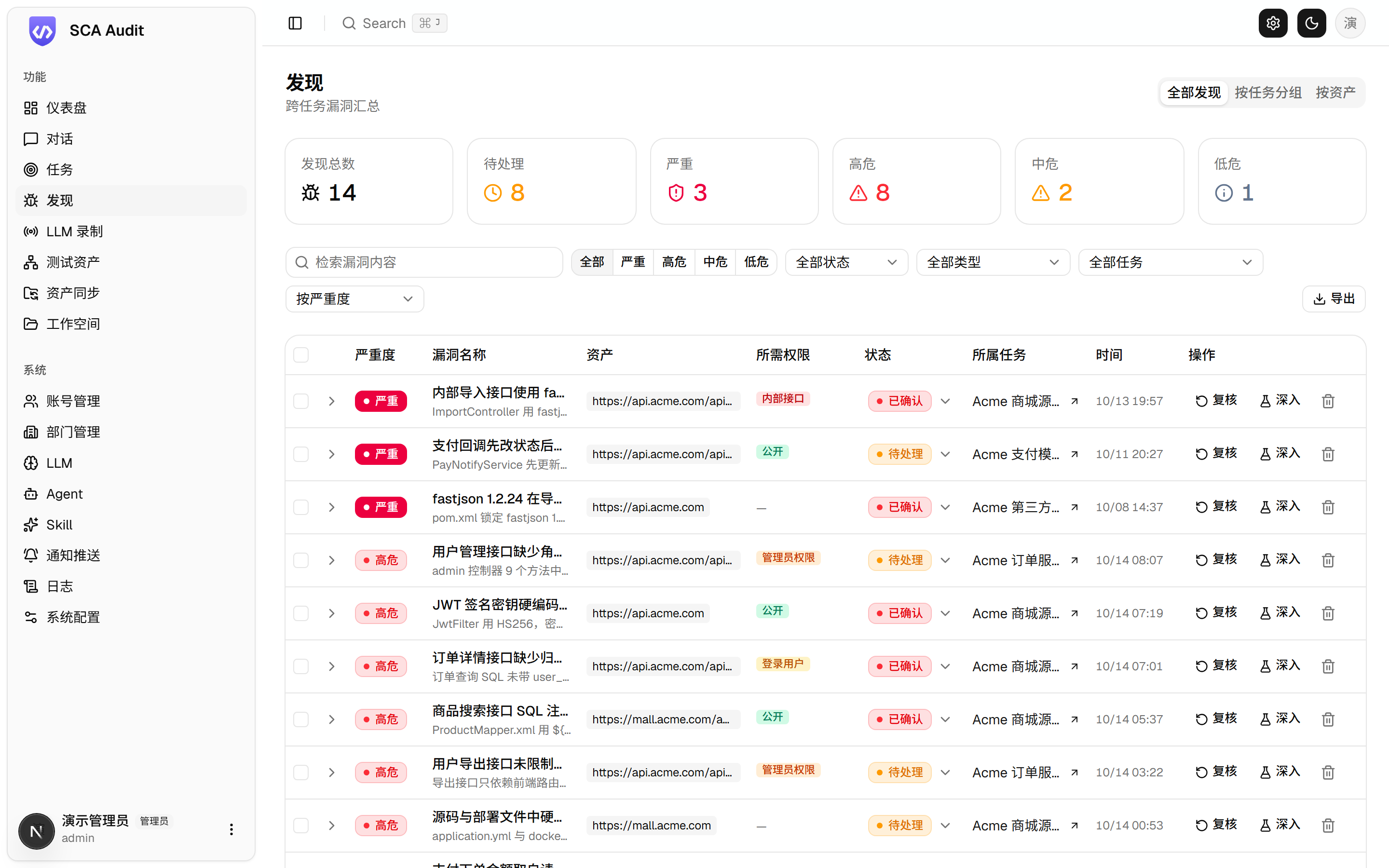Open Acme 支付模 task link arrow
Viewport: 1389px width, 868px height.
(x=1075, y=454)
